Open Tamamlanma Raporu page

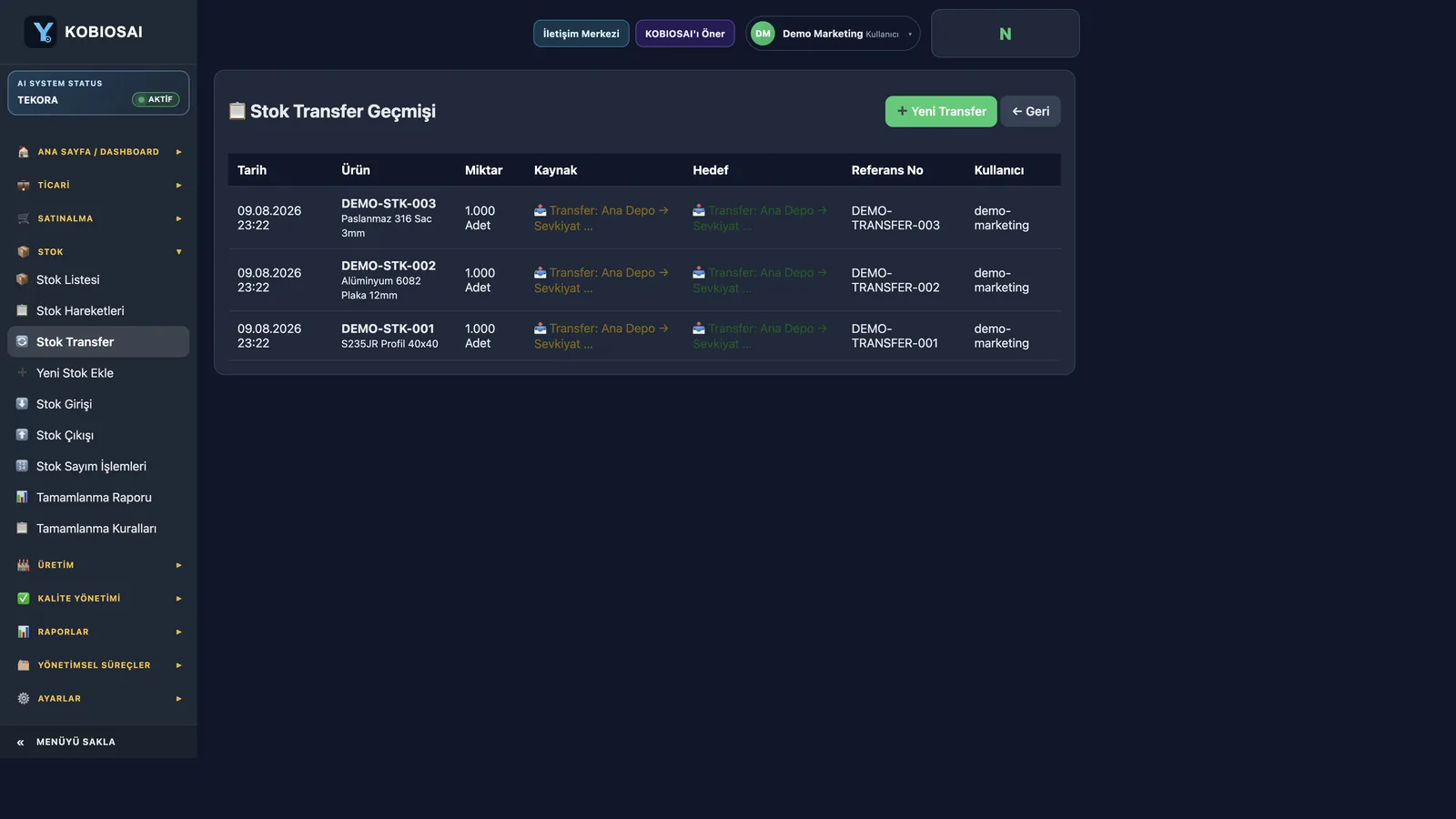pos(98,497)
